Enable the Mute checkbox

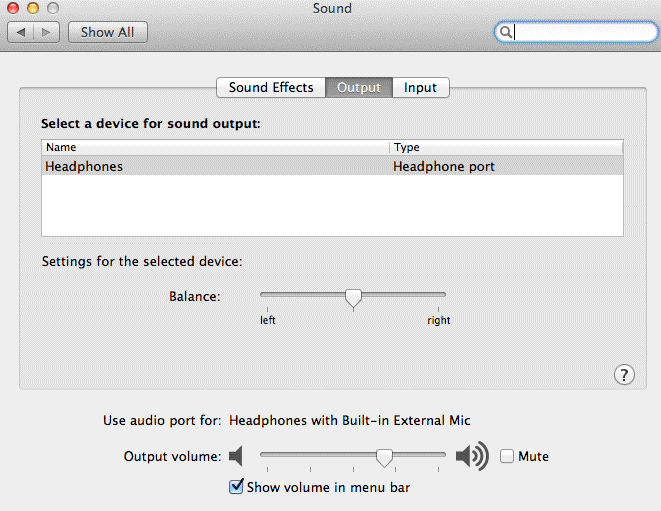507,456
